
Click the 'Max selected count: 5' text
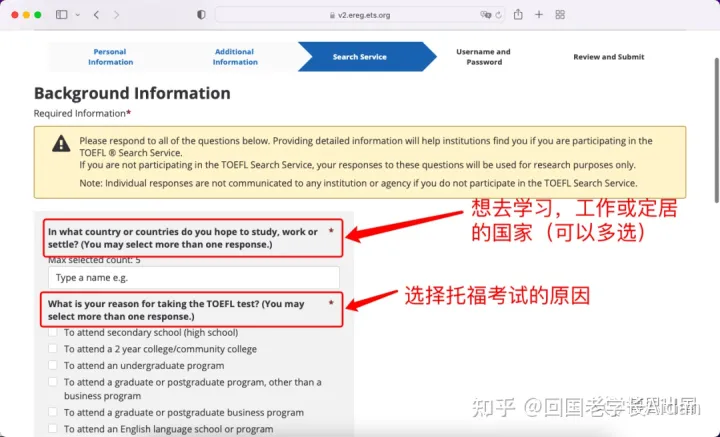[94, 260]
